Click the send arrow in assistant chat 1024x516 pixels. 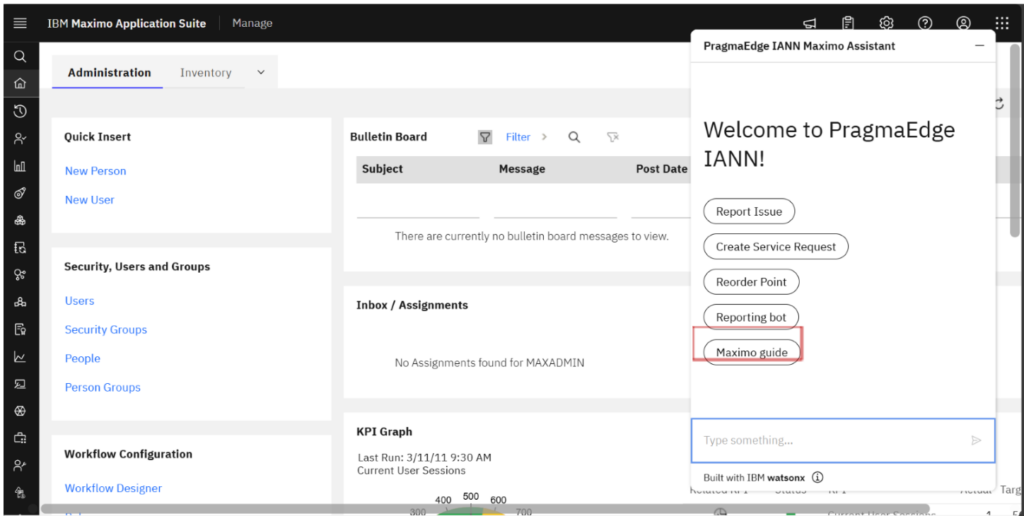(x=976, y=440)
